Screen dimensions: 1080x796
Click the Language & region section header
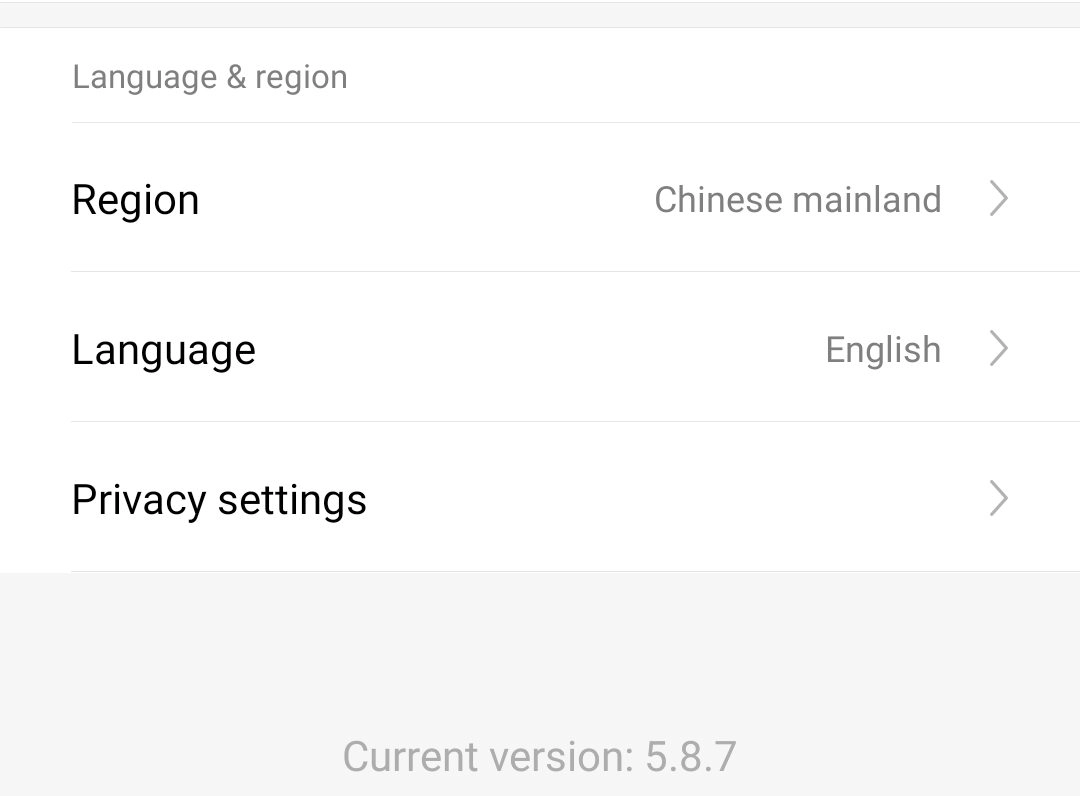209,77
